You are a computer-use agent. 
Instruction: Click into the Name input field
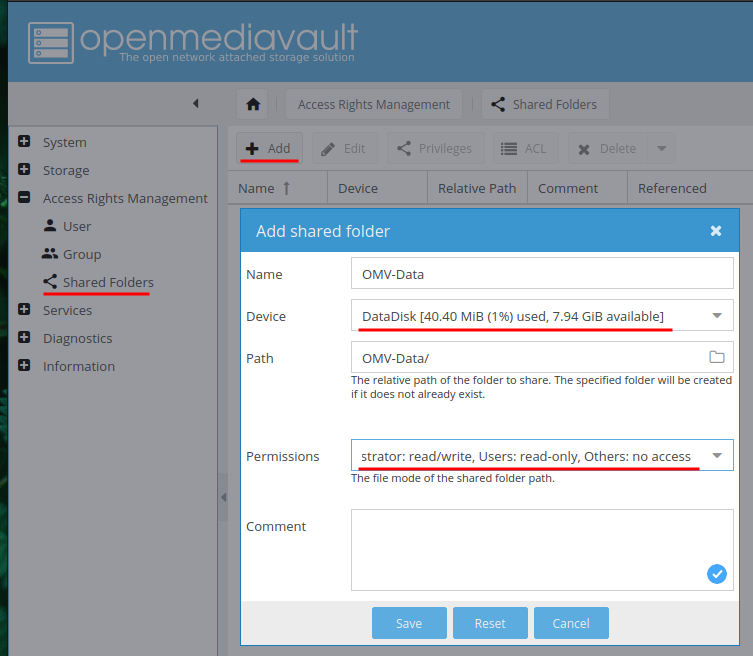(x=542, y=273)
